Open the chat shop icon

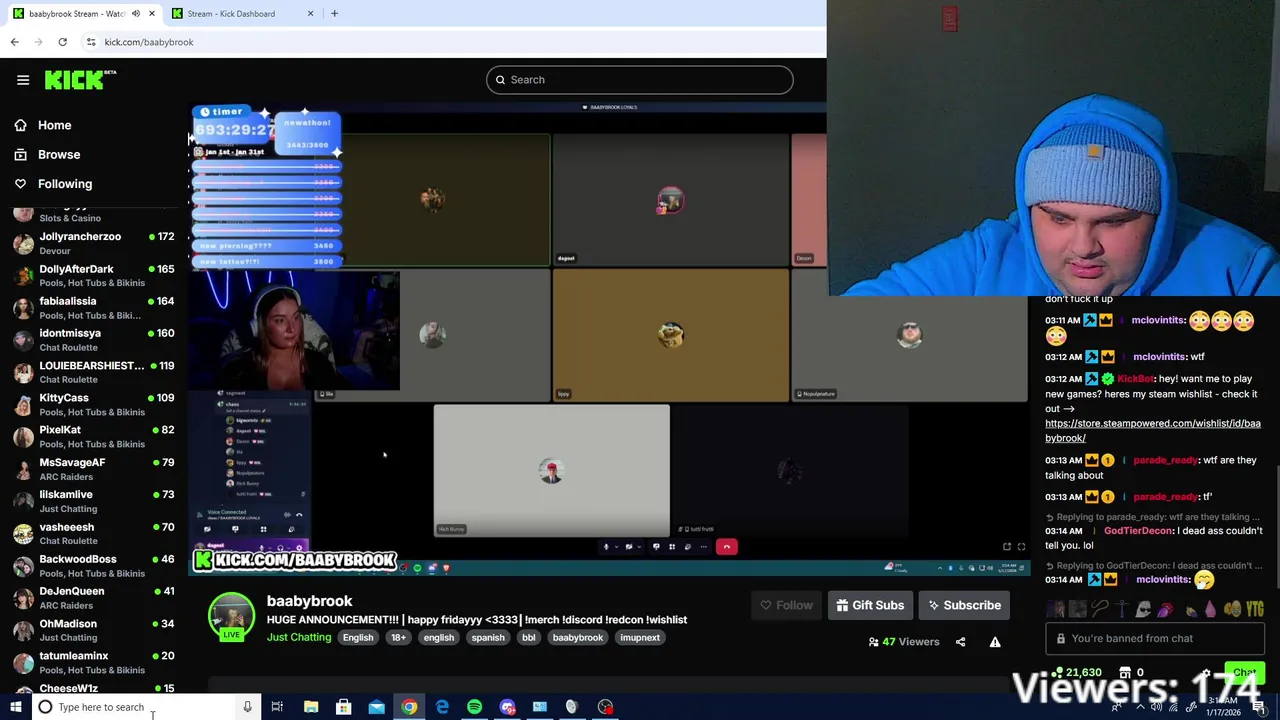point(1125,673)
